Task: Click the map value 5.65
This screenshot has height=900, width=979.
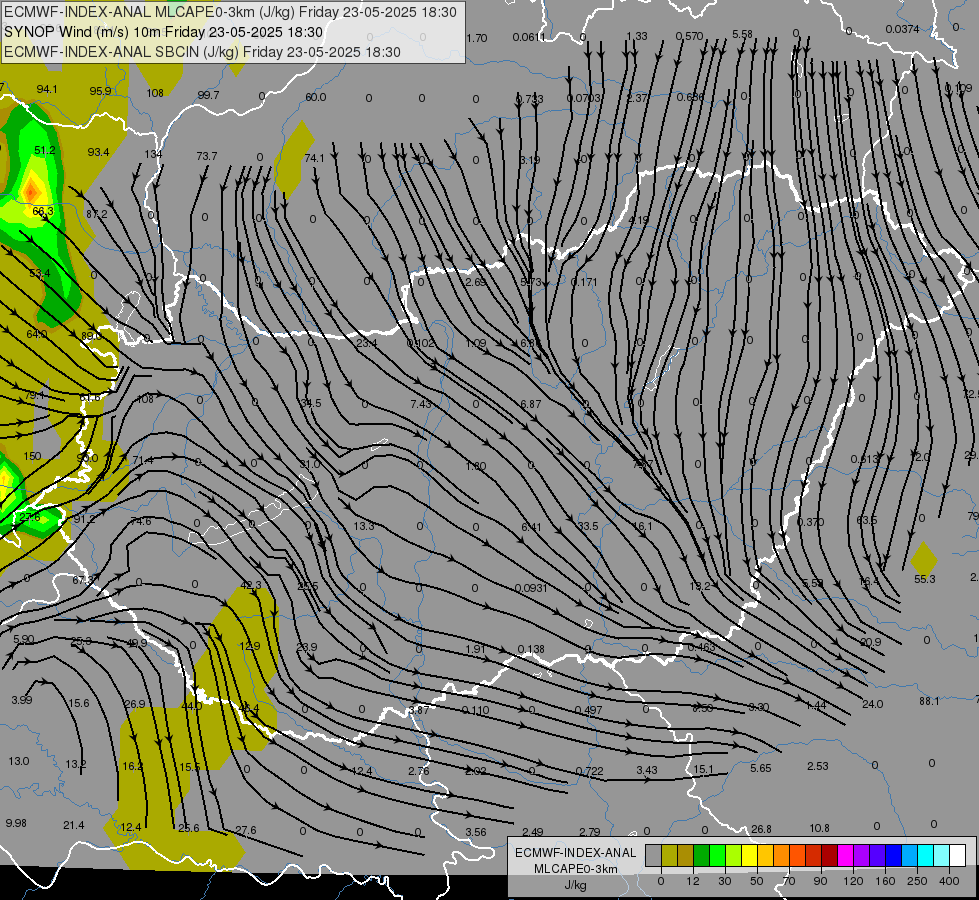Action: pos(761,768)
